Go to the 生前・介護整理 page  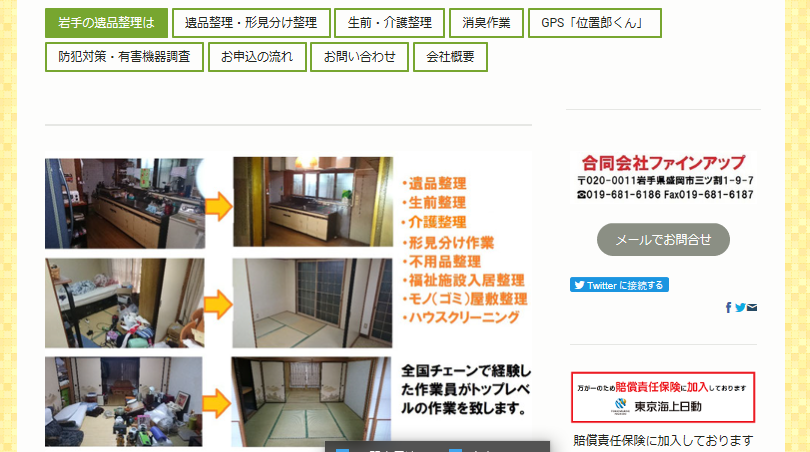[390, 23]
